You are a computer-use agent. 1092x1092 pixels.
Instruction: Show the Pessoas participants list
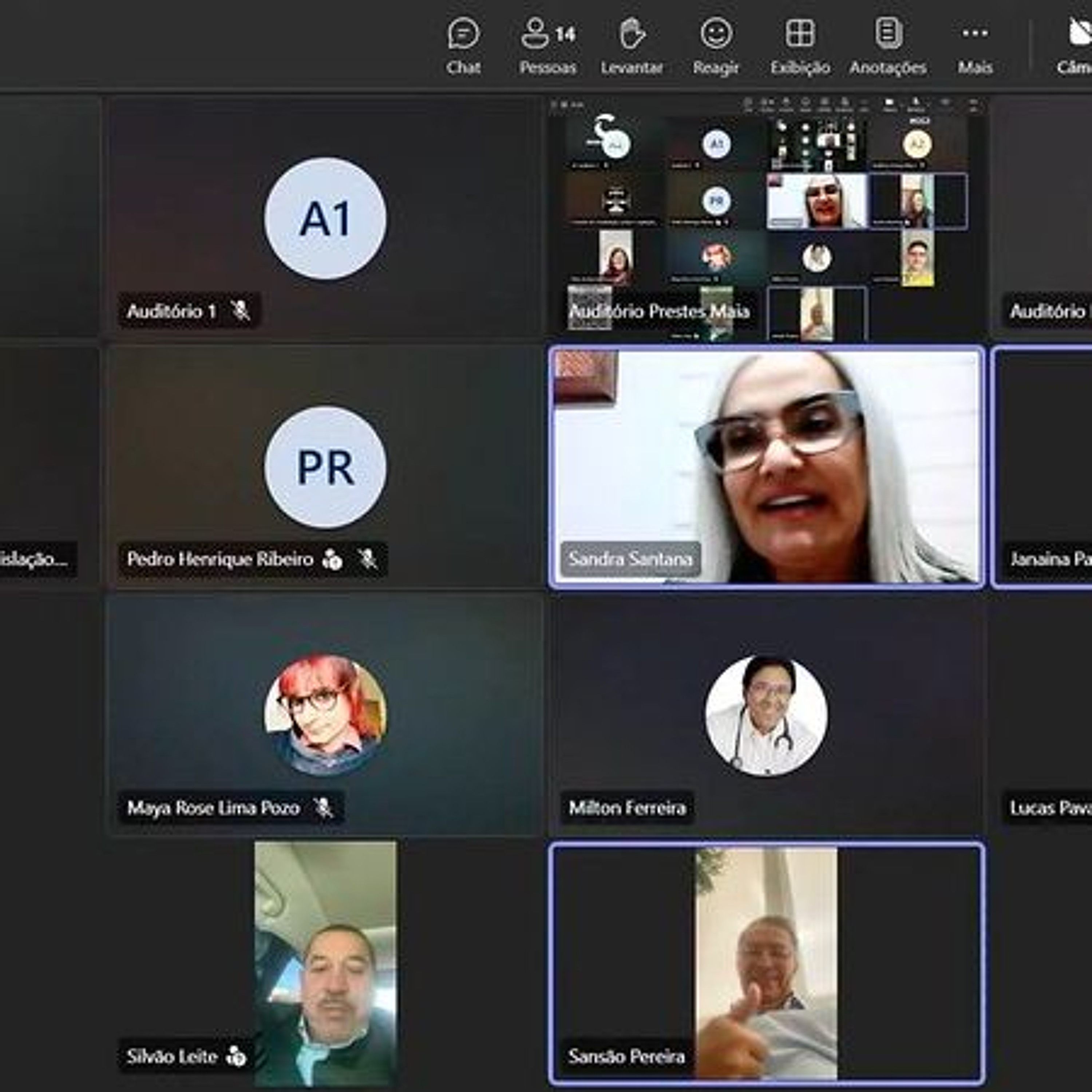pos(548,46)
